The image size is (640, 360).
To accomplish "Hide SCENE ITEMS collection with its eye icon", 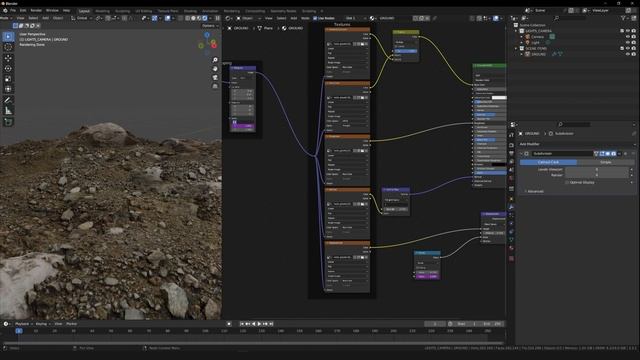I will coord(628,48).
